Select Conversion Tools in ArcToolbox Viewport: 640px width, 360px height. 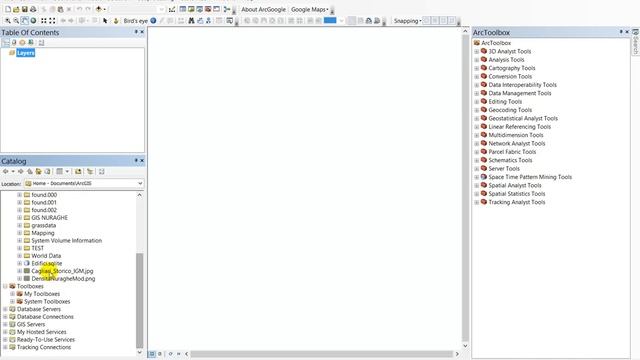510,76
